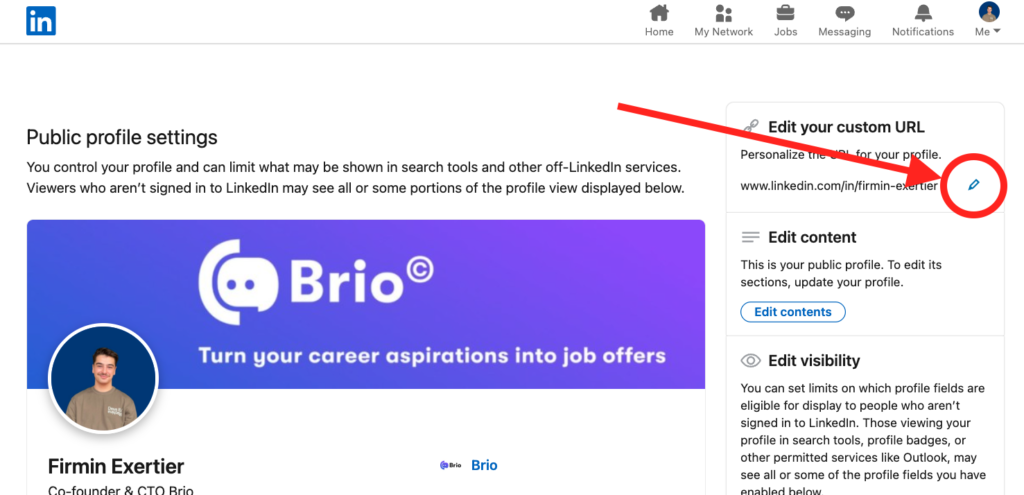Image resolution: width=1024 pixels, height=495 pixels.
Task: Click the Public profile settings heading
Action: click(x=122, y=137)
